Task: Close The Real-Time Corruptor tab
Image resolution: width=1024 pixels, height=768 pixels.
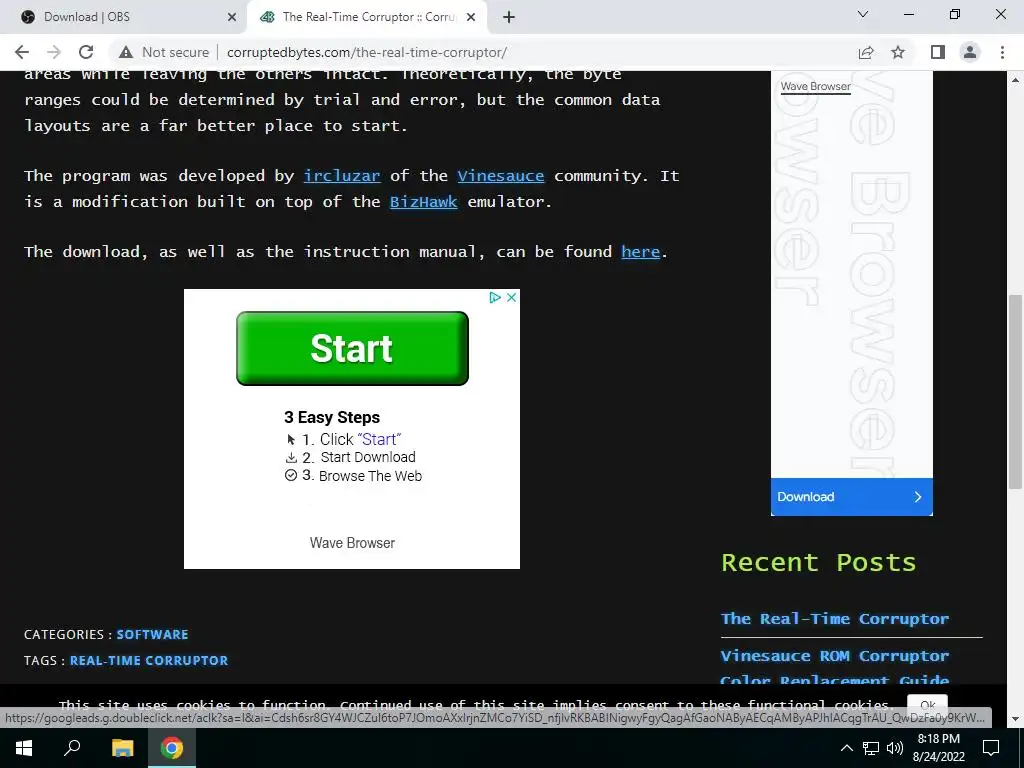Action: tap(471, 18)
